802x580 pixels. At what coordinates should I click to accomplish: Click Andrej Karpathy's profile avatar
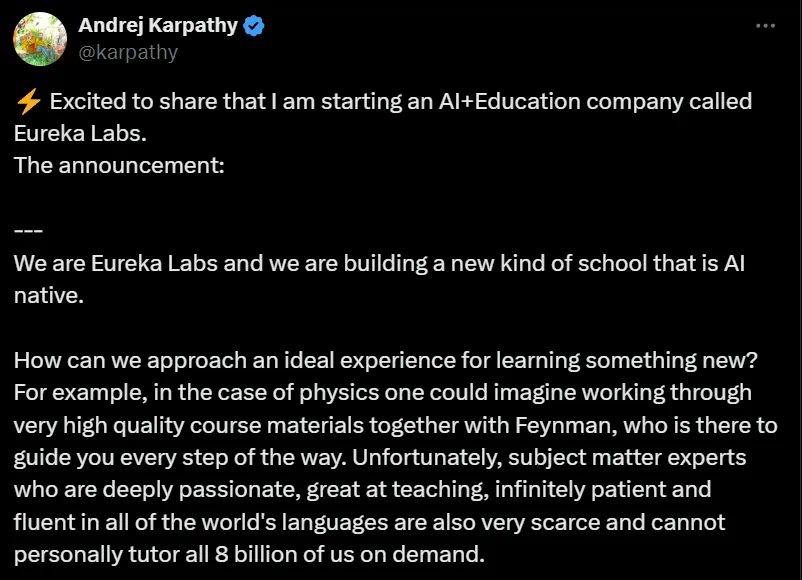(40, 39)
